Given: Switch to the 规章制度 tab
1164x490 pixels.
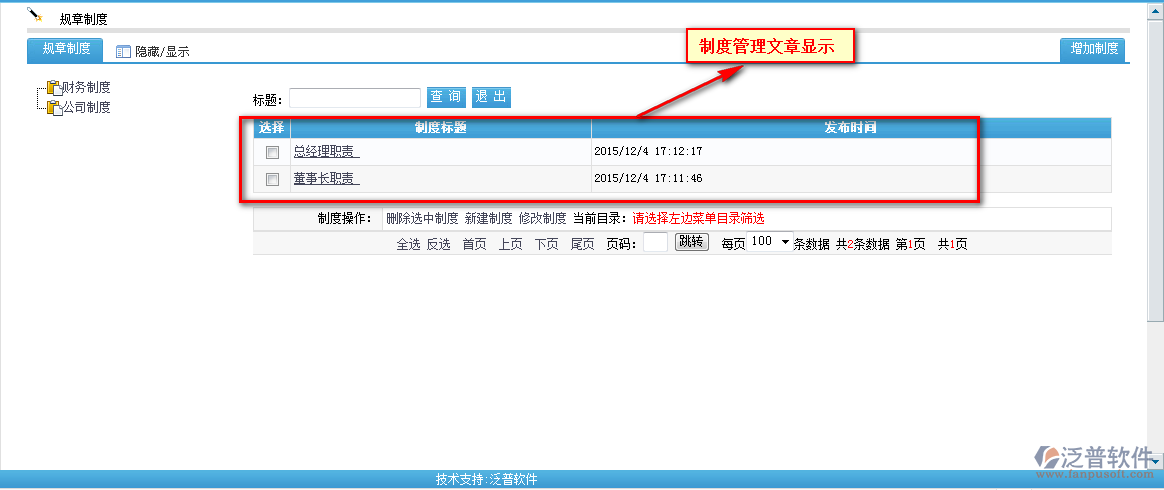Looking at the screenshot, I should tap(66, 49).
